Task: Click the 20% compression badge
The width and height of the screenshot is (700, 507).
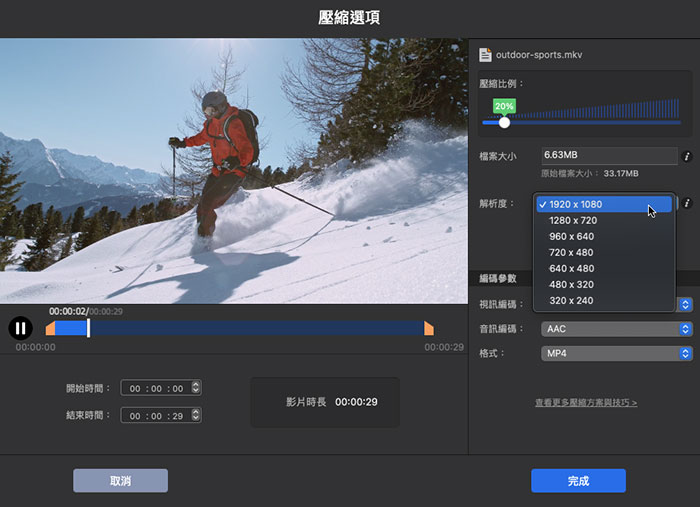Action: [504, 106]
